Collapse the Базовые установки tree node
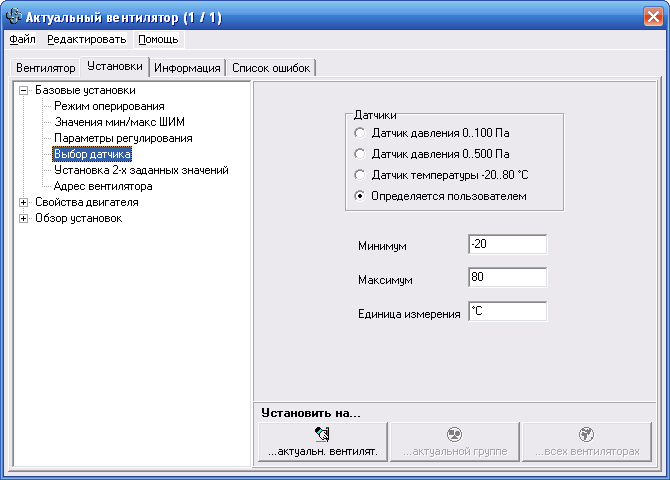 tap(24, 90)
